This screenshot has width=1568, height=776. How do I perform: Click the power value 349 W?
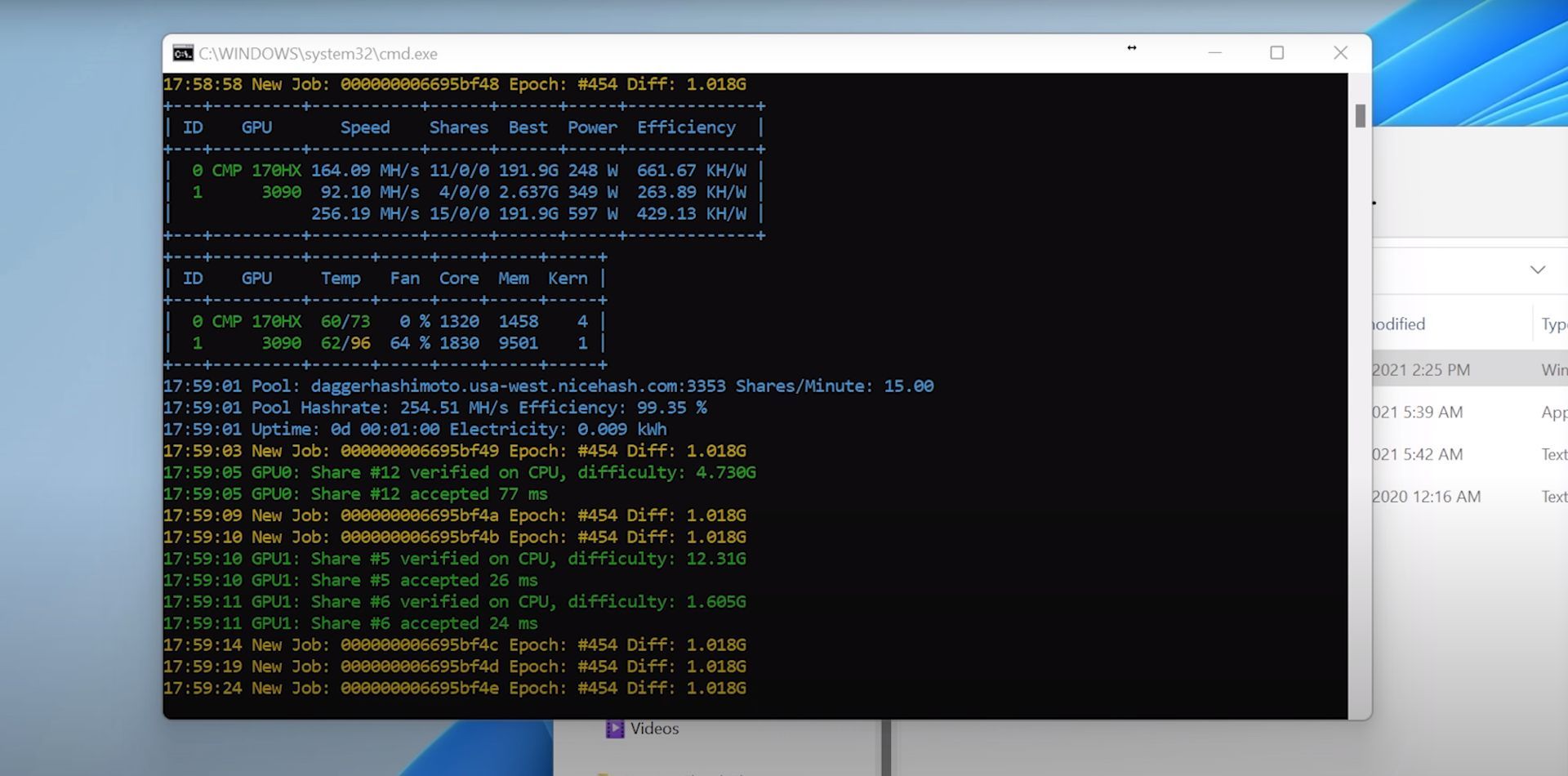click(593, 192)
